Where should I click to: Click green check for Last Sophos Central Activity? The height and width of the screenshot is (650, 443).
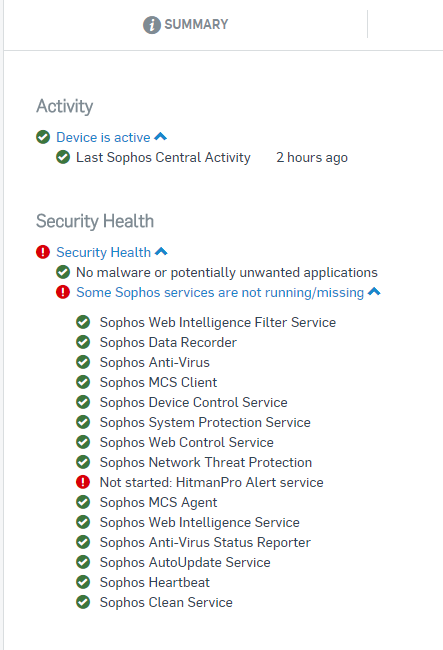click(63, 157)
